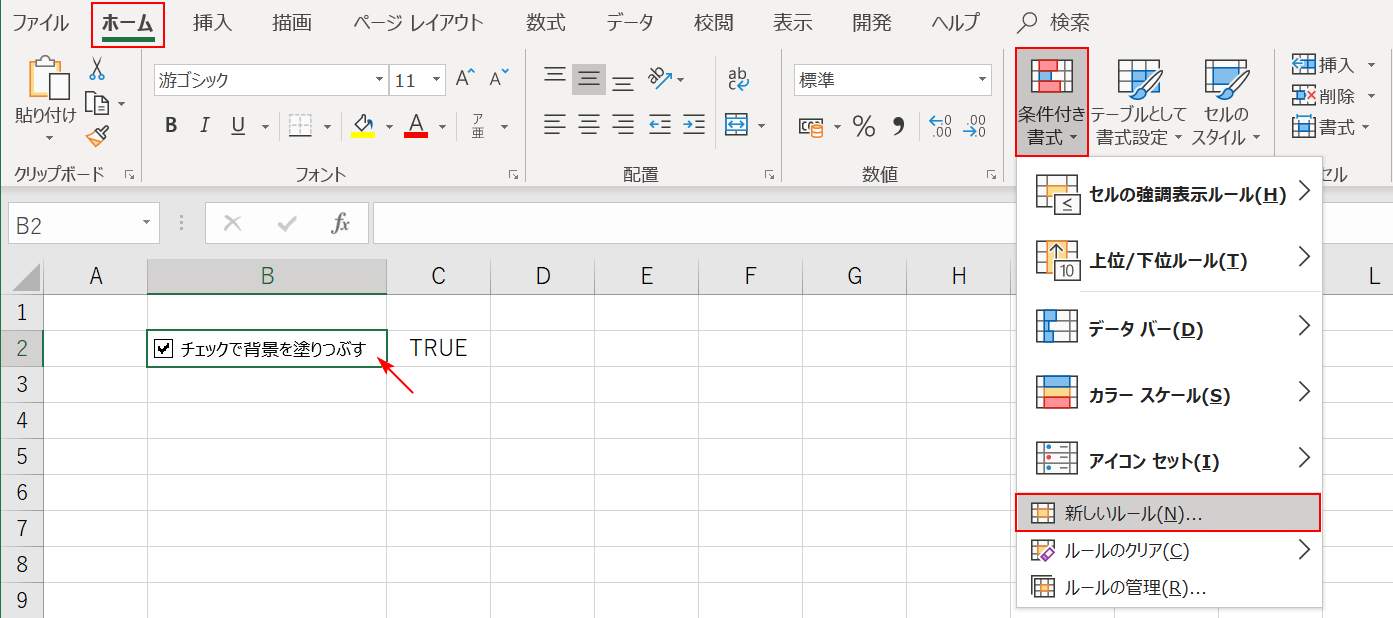Image resolution: width=1393 pixels, height=618 pixels.
Task: Click the increase decimal places icon
Action: 938,124
